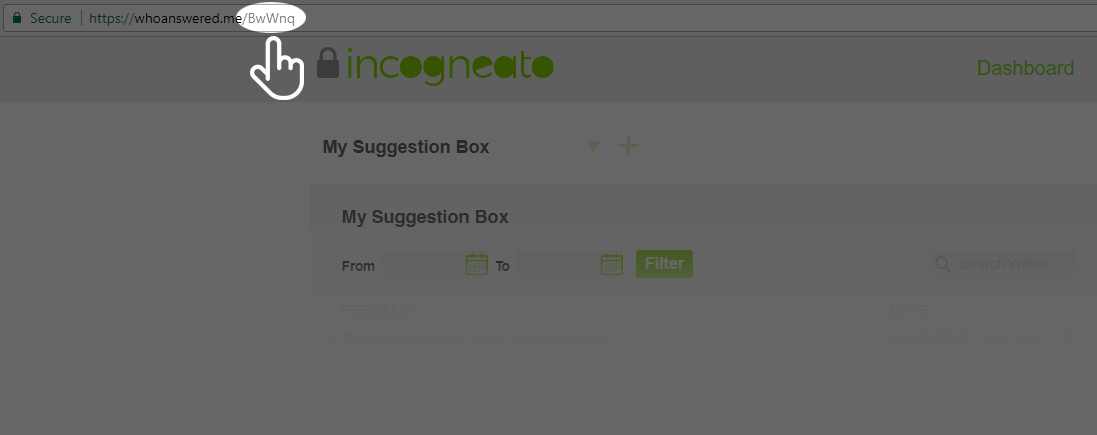Focus the Search Within text box
Viewport: 1097px width, 435px height.
tap(1012, 264)
